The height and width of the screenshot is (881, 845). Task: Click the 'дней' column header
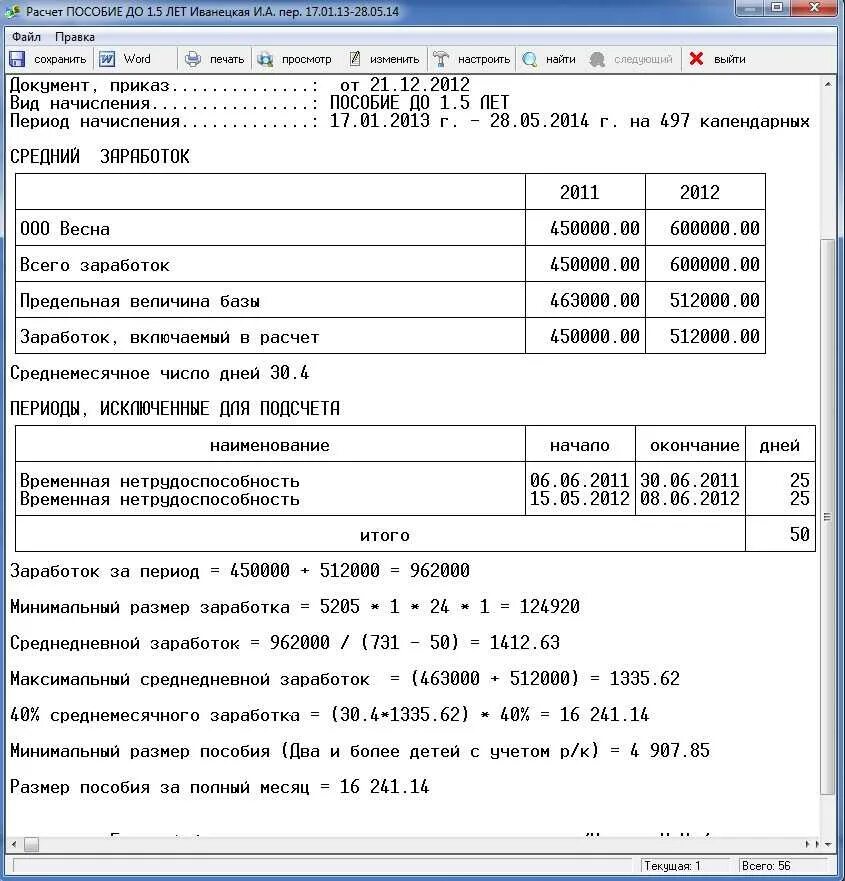[779, 446]
